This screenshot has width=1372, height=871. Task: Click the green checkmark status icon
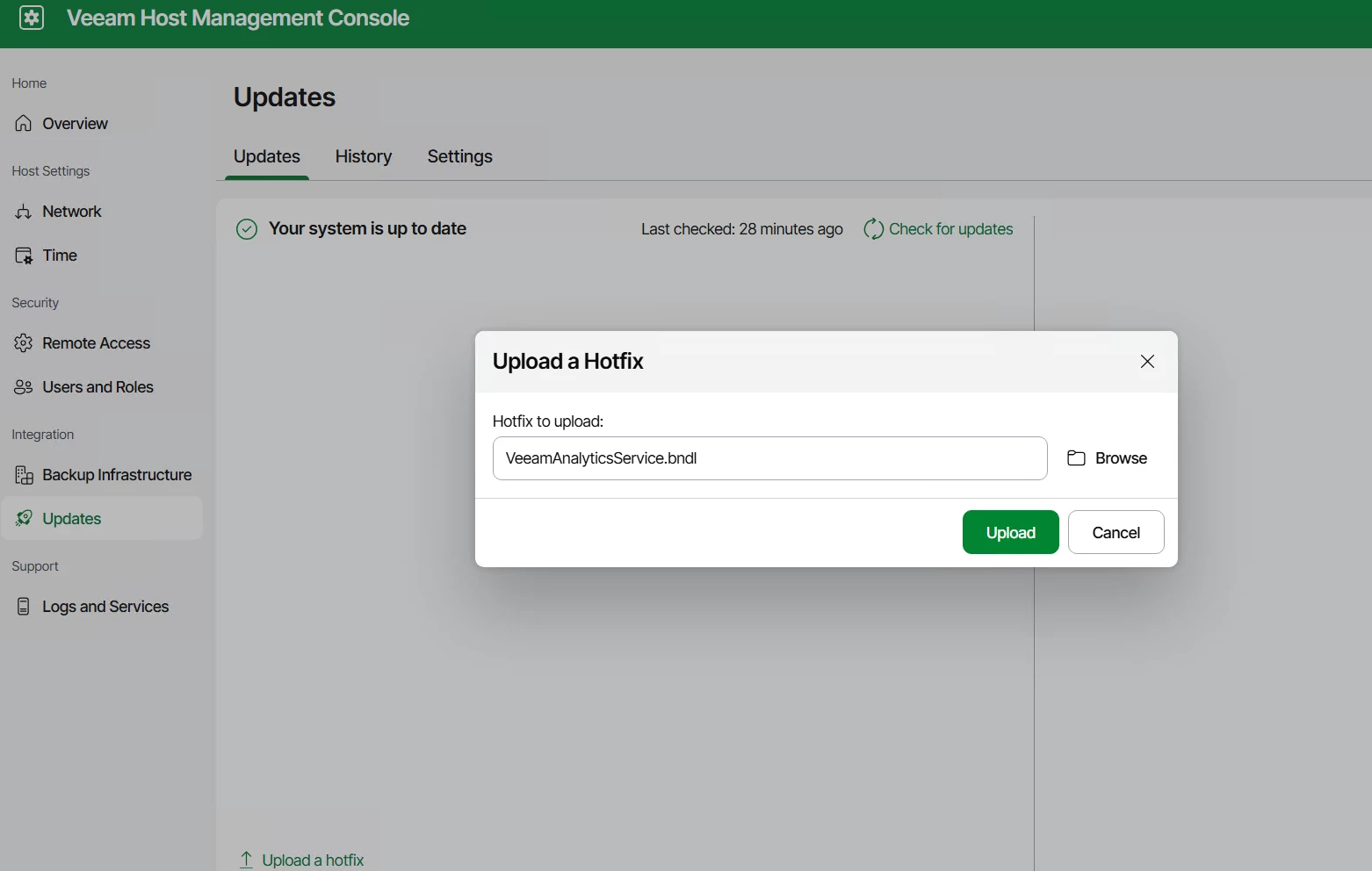click(247, 229)
